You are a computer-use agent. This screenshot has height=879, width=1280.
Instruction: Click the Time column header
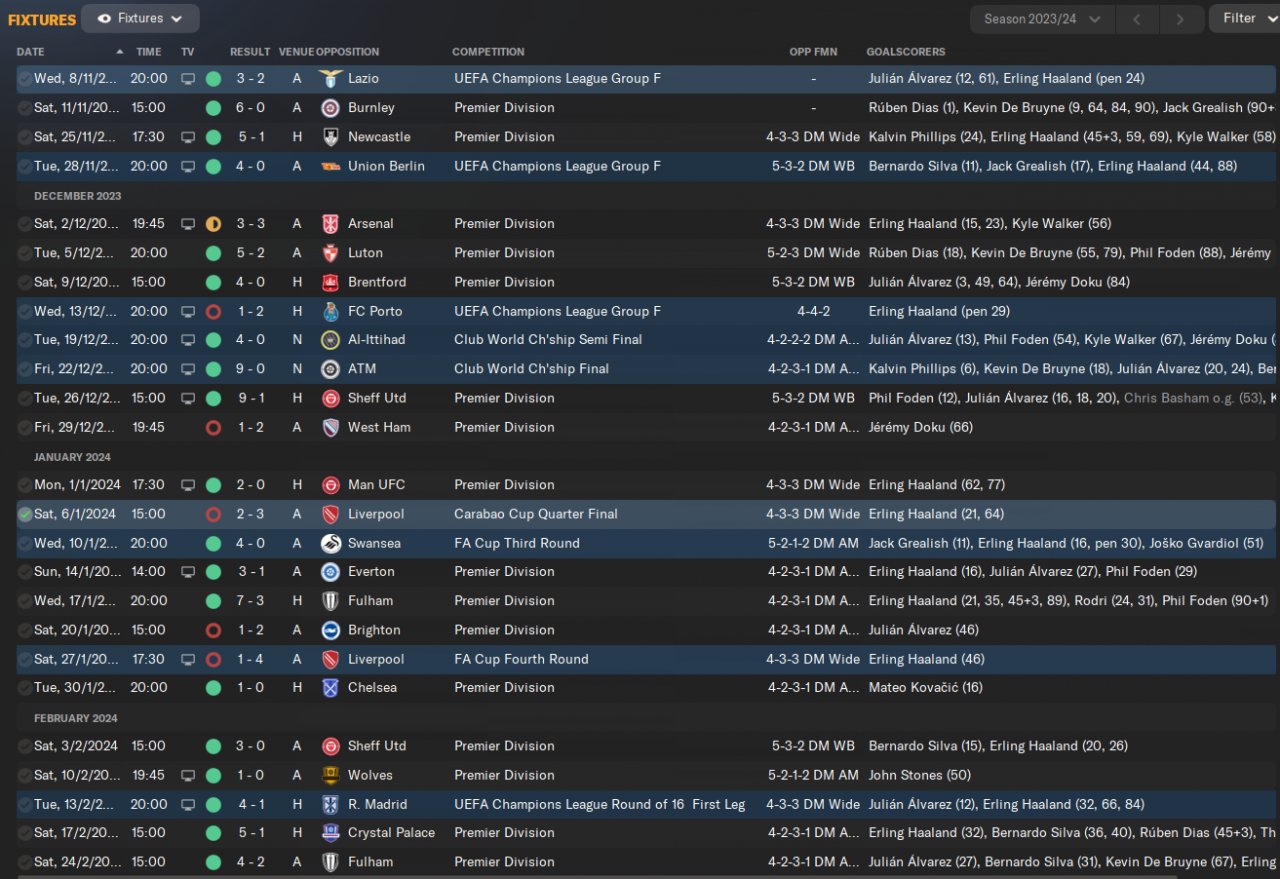148,52
